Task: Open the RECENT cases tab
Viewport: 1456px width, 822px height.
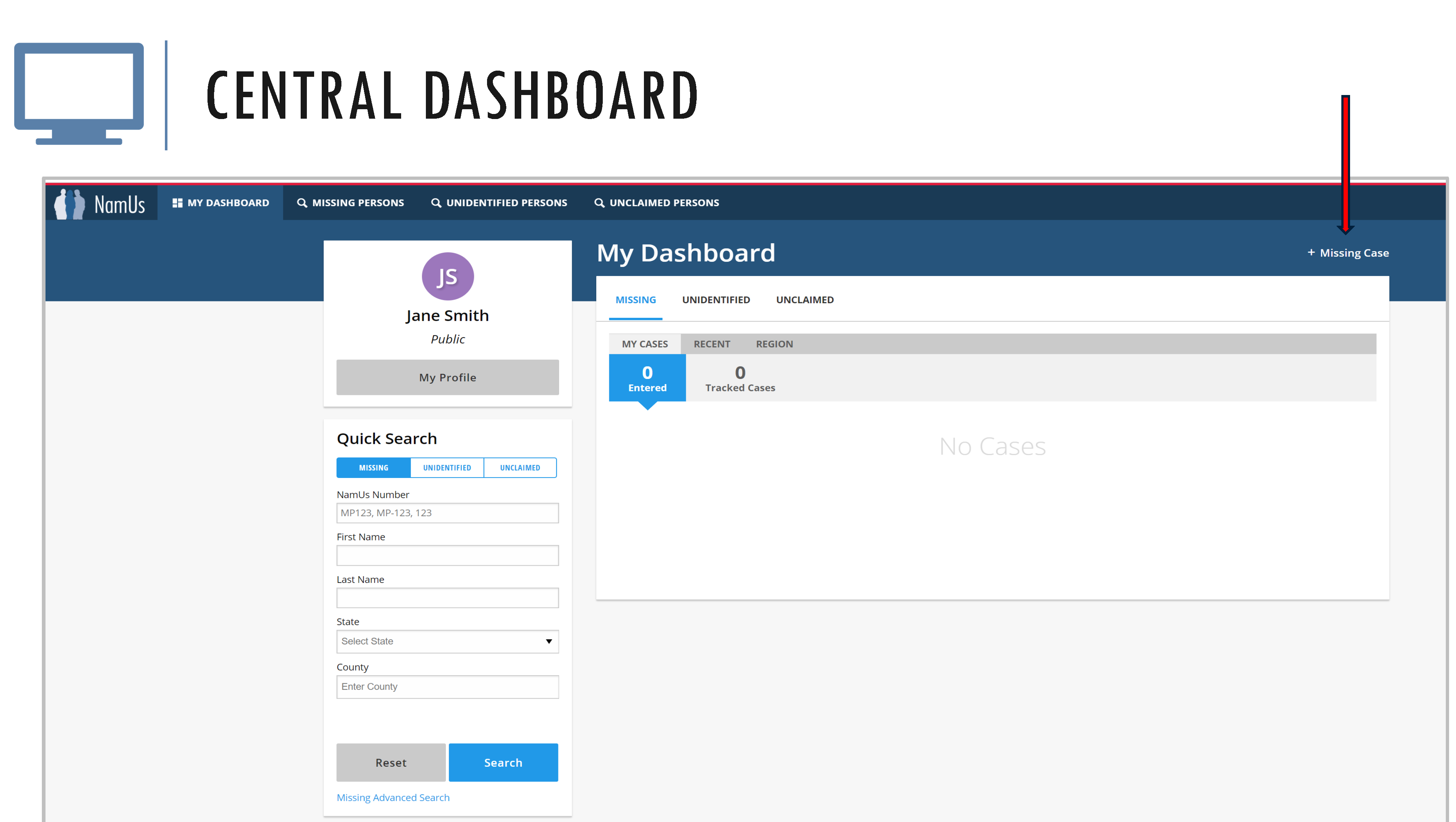Action: (x=712, y=344)
